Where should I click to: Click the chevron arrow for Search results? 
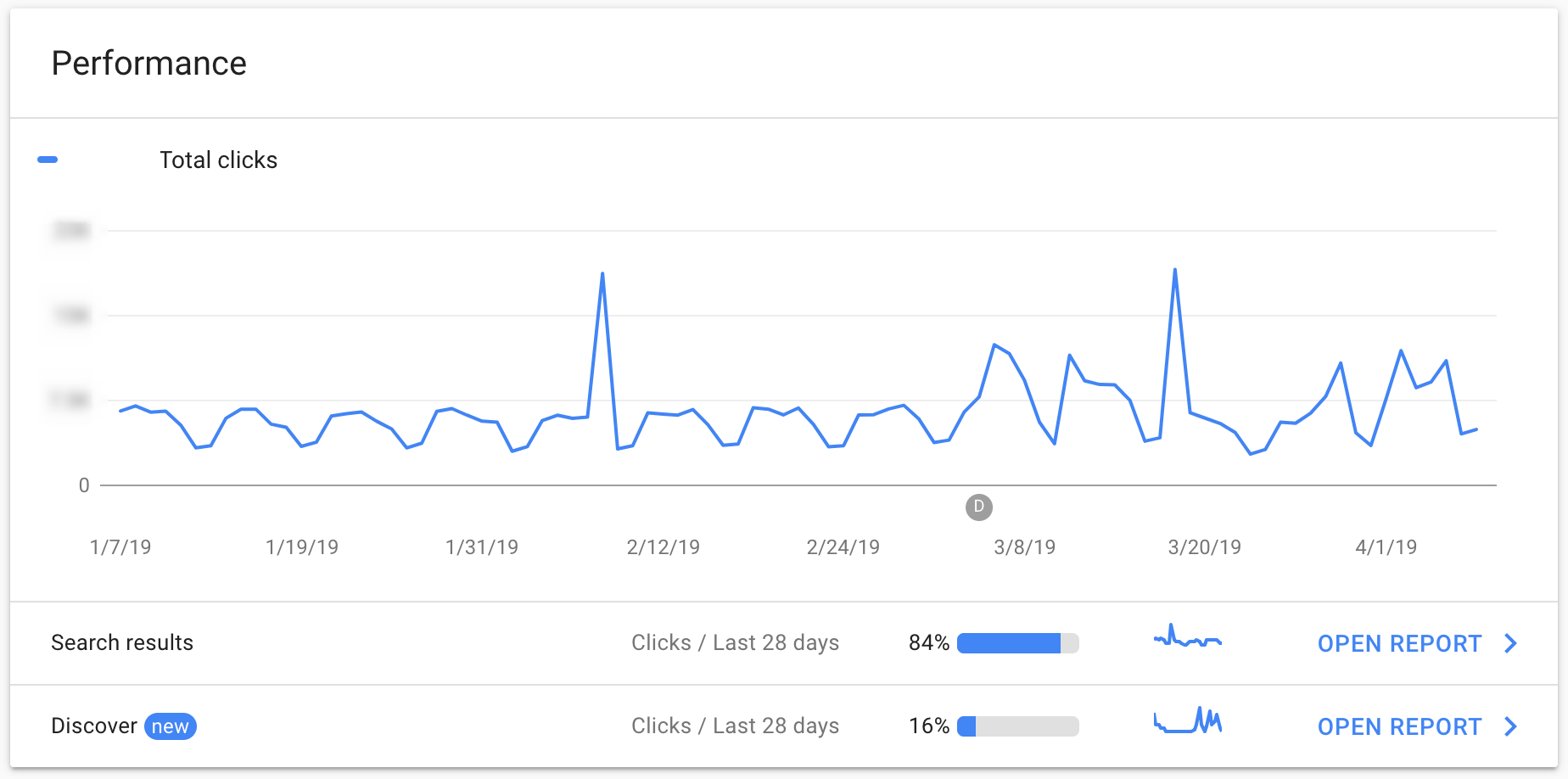pyautogui.click(x=1510, y=643)
